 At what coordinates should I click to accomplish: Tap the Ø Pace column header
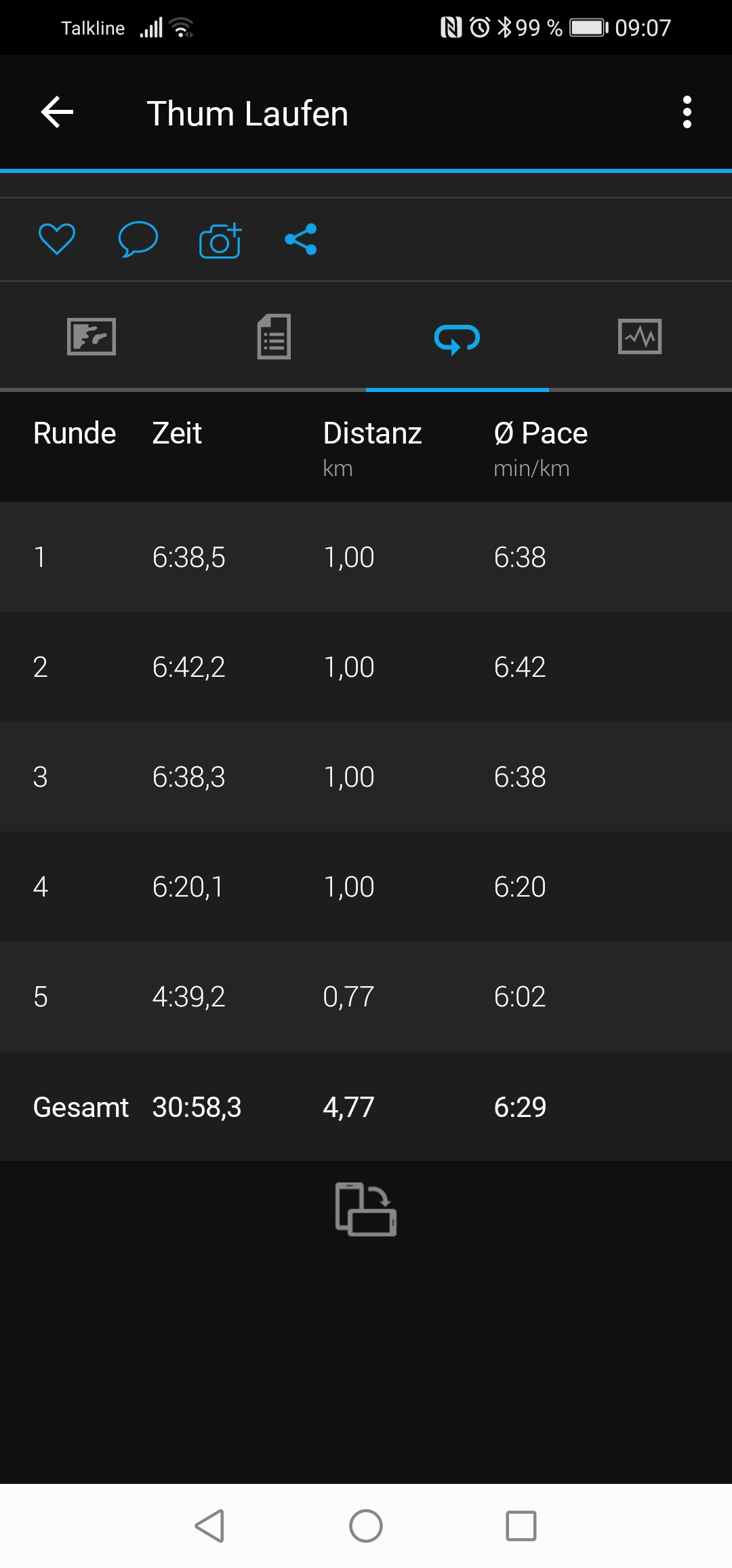[540, 433]
